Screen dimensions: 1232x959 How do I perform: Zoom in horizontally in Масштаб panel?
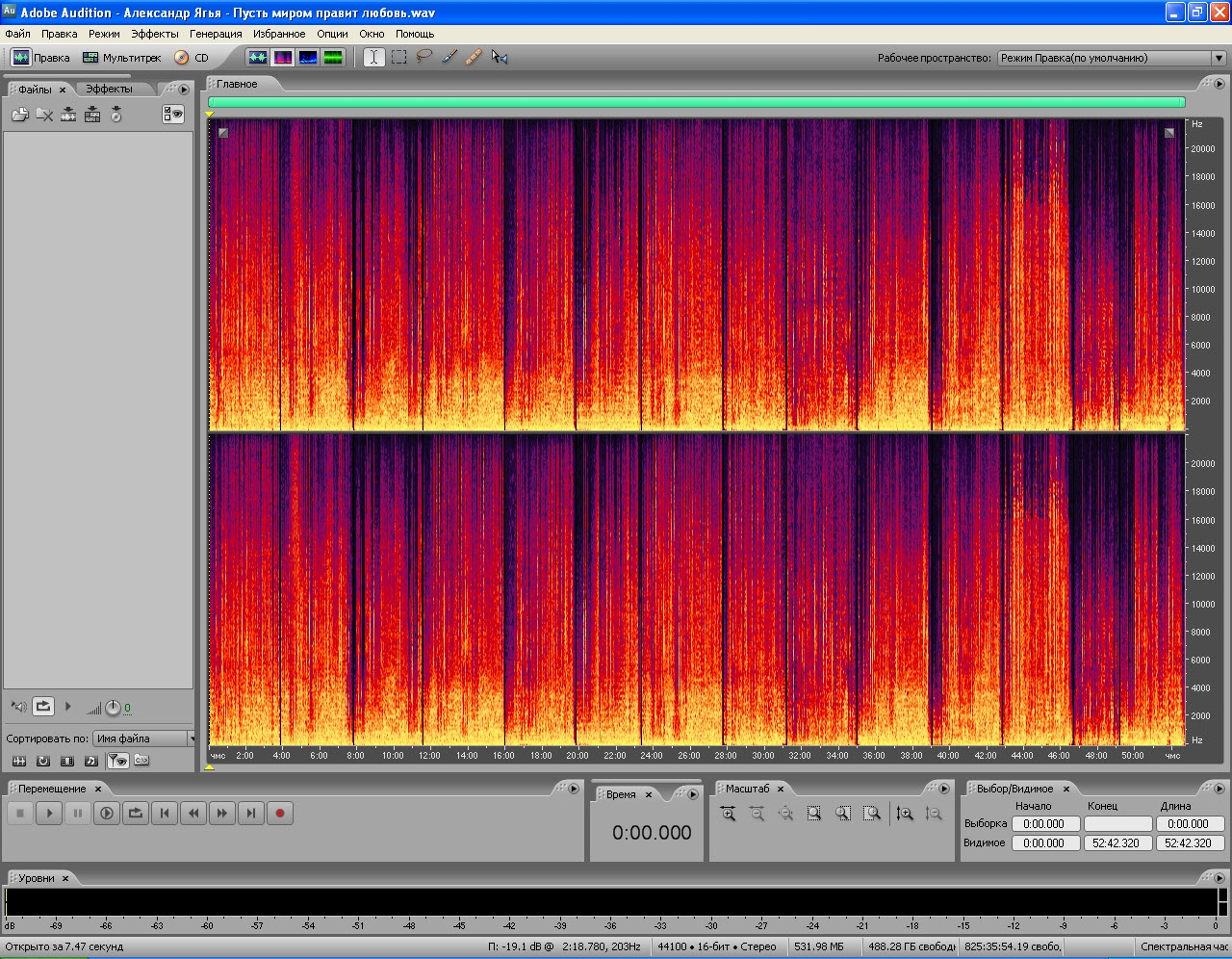[728, 814]
